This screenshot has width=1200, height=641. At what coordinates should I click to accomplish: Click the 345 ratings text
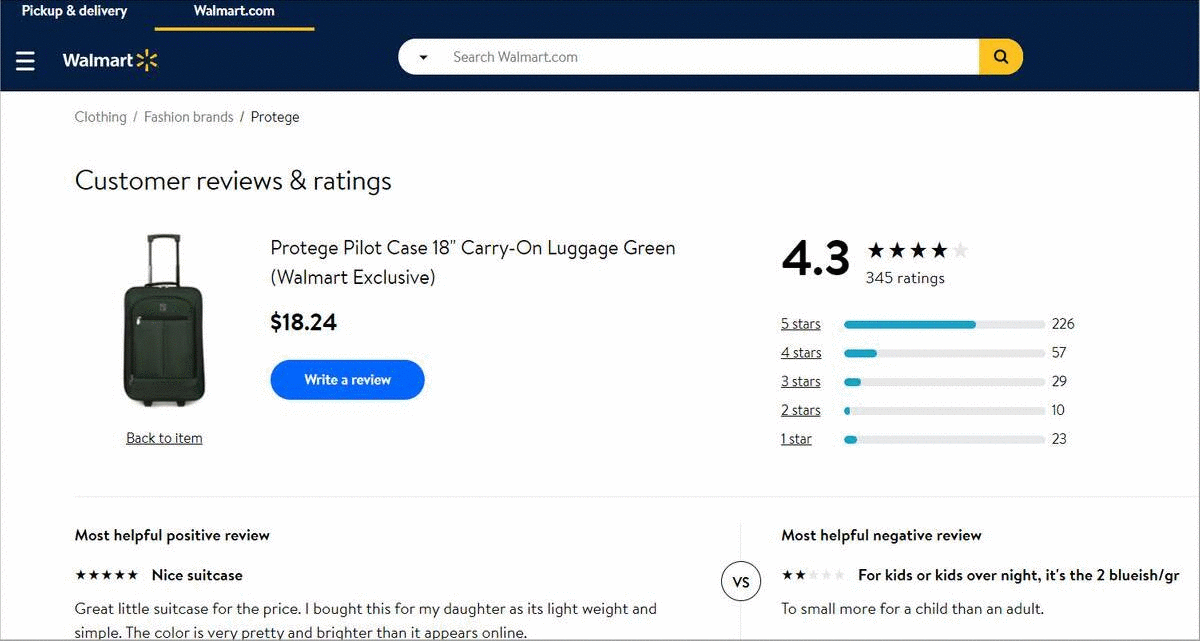pos(905,278)
